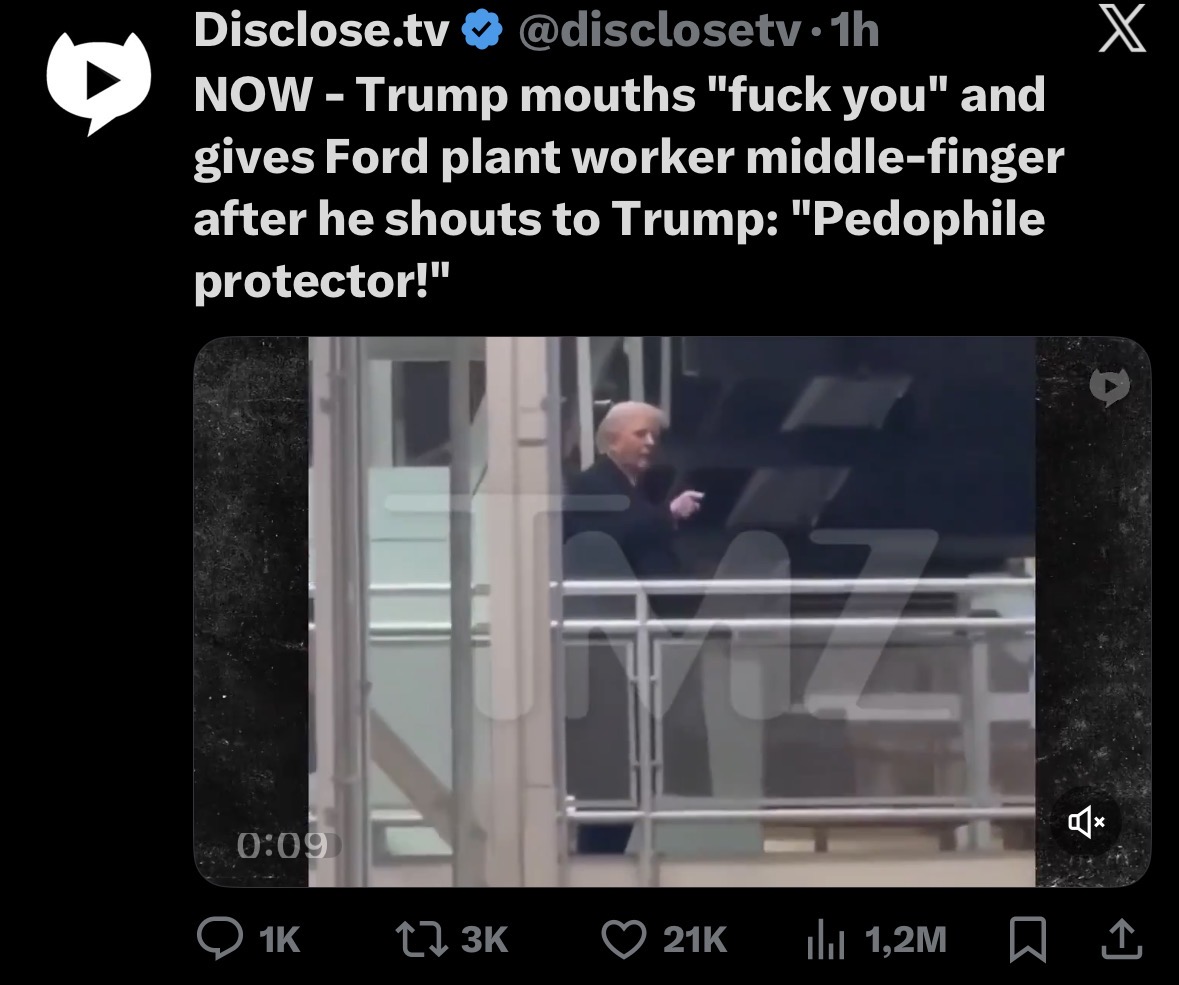Play the TMZ video thumbnail
Viewport: 1179px width, 985px height.
(x=671, y=611)
